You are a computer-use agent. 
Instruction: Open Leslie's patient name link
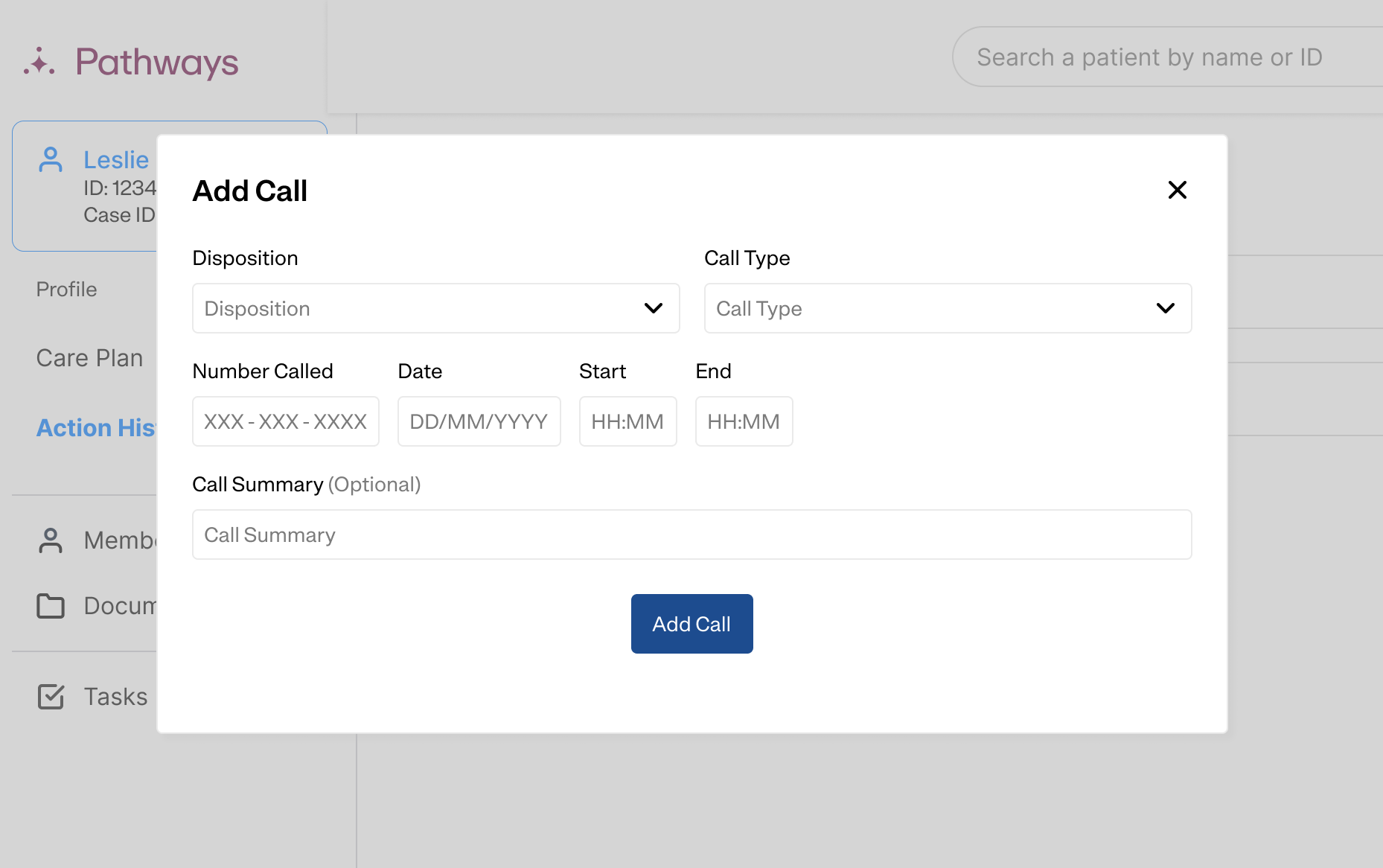(x=116, y=159)
